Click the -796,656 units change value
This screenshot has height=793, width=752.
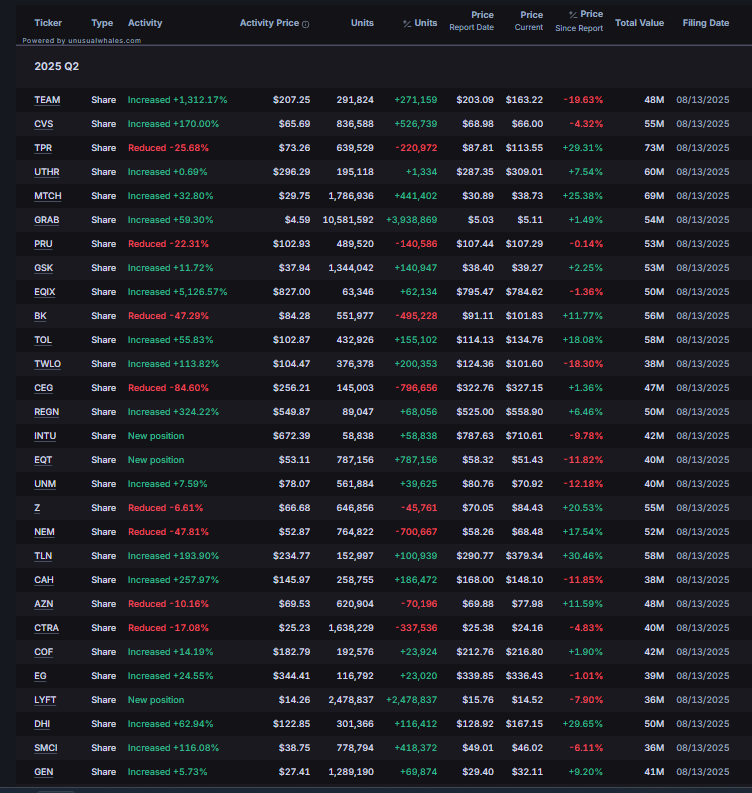click(x=416, y=388)
